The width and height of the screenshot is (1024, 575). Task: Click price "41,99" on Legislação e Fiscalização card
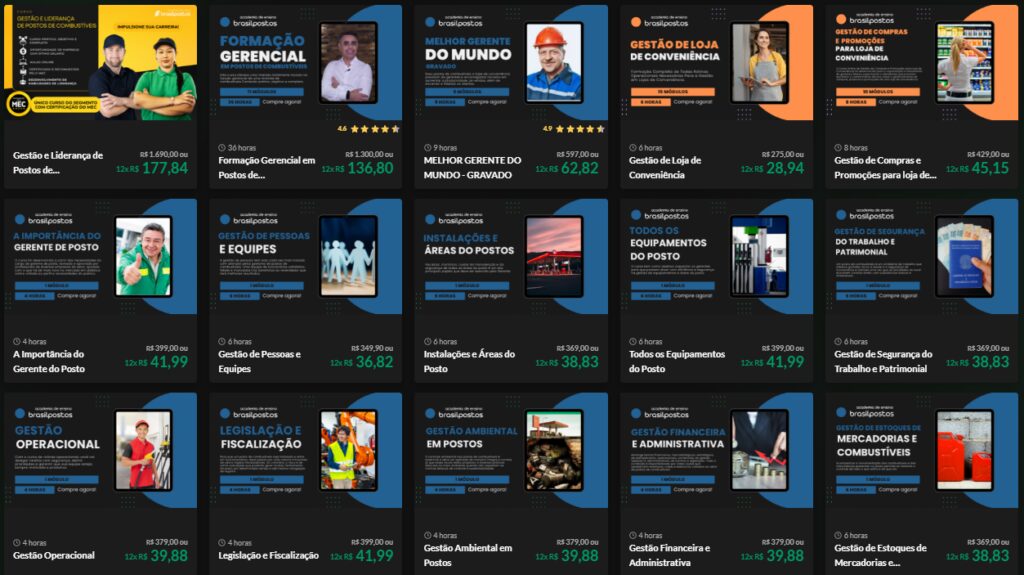[x=374, y=556]
